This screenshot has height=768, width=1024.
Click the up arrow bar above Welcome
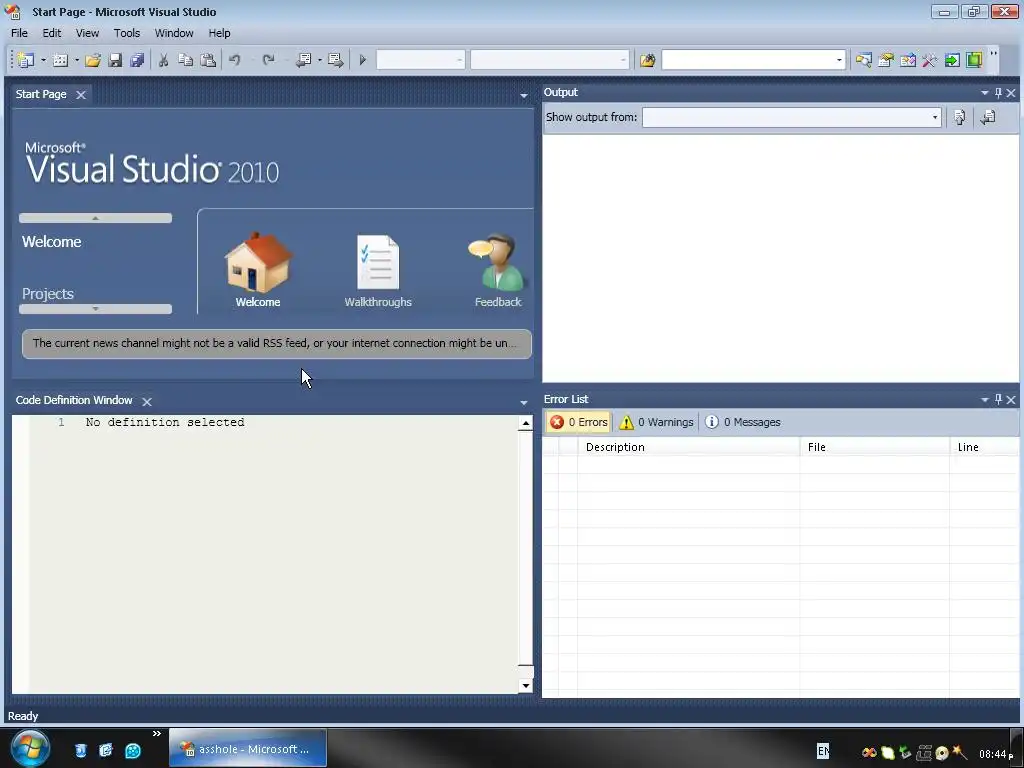[x=95, y=218]
